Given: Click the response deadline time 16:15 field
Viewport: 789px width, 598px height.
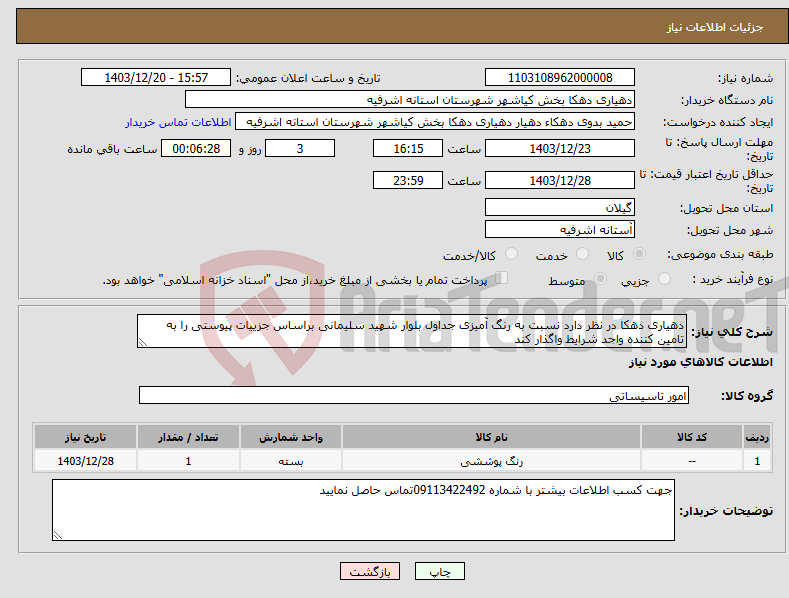Looking at the screenshot, I should click(x=408, y=148).
